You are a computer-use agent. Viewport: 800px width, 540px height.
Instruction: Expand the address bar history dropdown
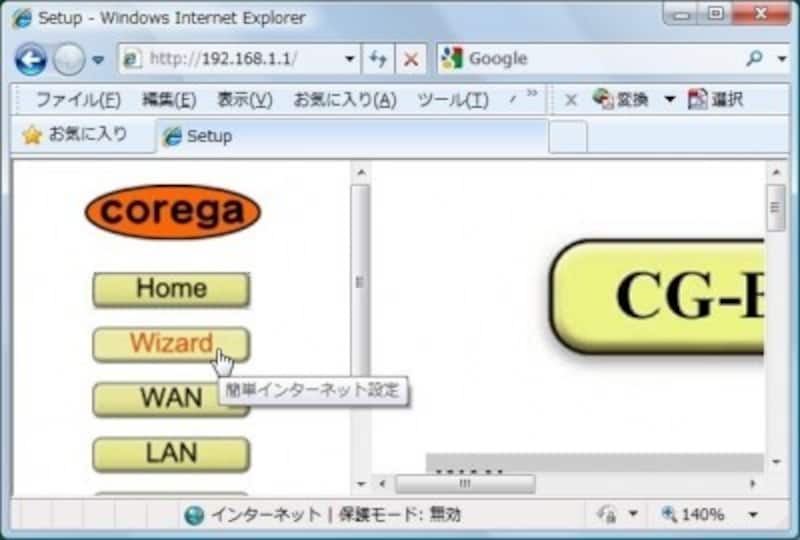tap(349, 59)
